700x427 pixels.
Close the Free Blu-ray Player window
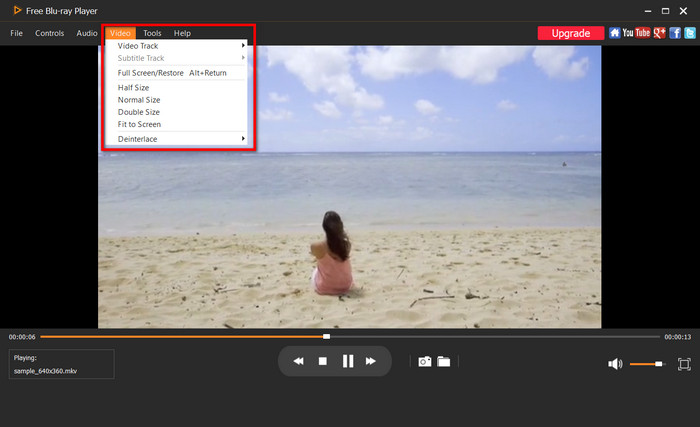(x=683, y=11)
